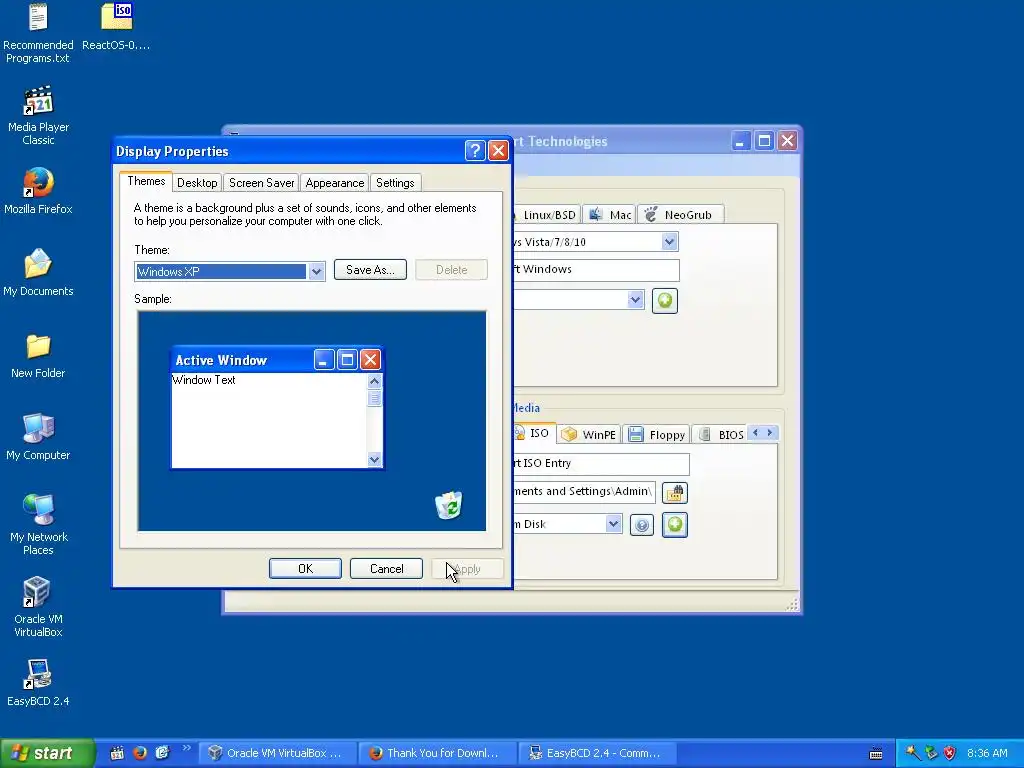Click left arrow of EasyBCD tab scroller
1024x768 pixels.
pyautogui.click(x=756, y=432)
